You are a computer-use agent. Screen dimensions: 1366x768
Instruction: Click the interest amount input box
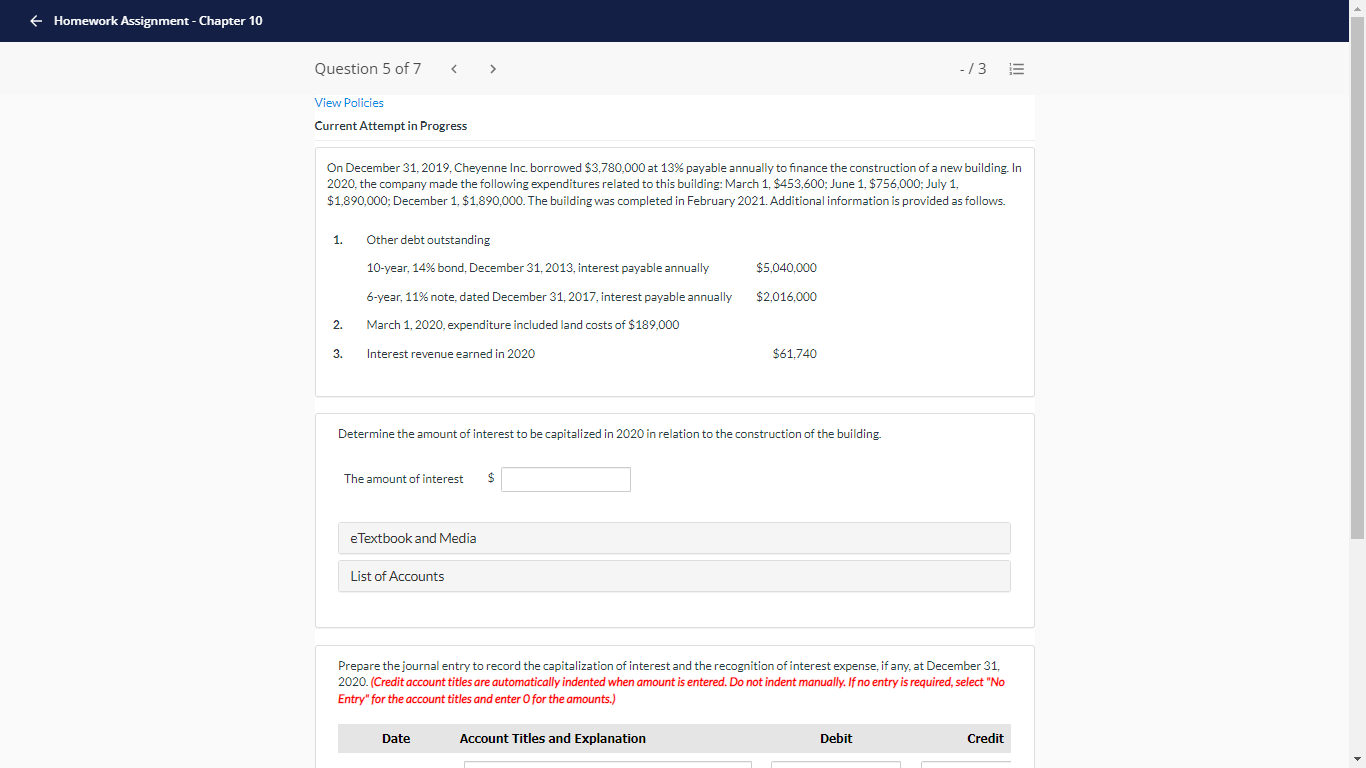(565, 479)
